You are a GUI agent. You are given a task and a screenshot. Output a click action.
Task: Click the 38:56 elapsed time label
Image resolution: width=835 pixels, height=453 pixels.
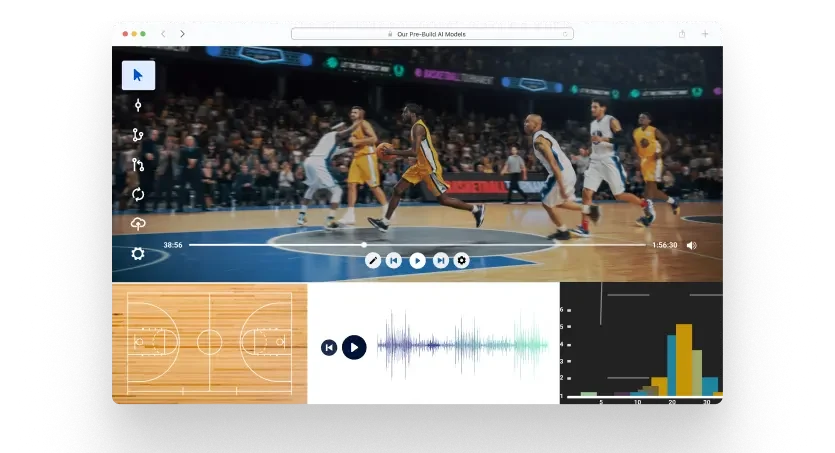173,245
